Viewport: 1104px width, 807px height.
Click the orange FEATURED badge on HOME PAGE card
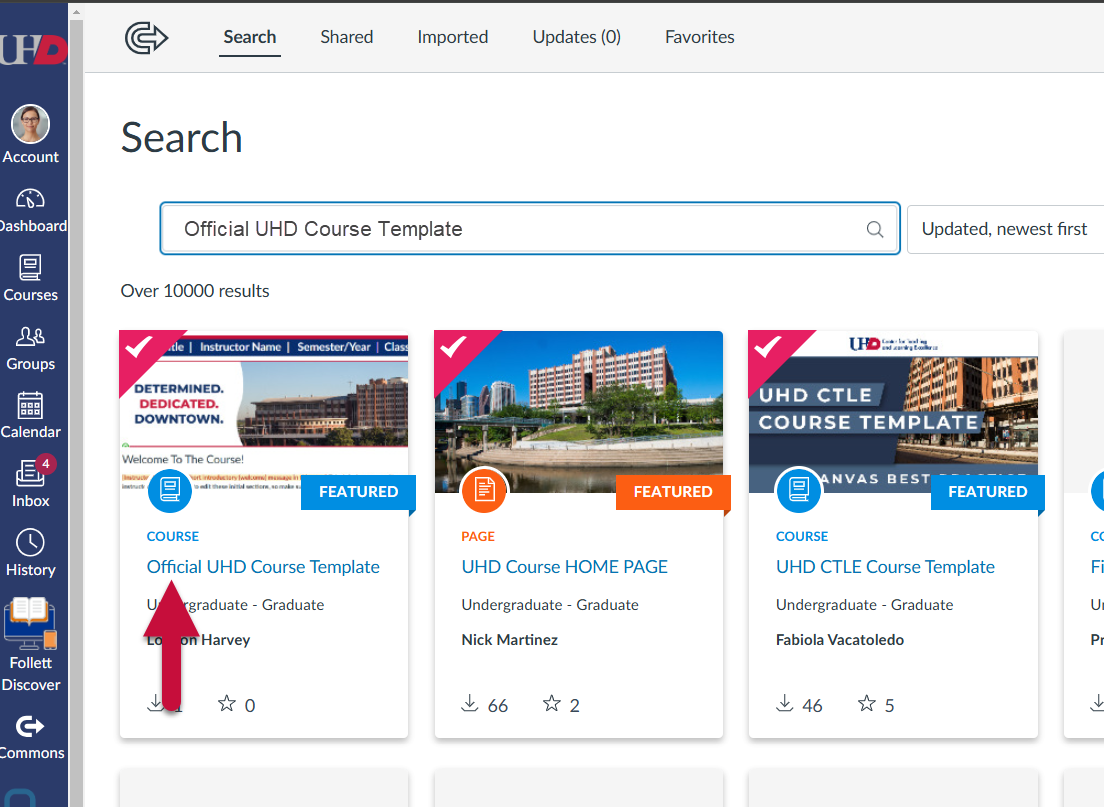673,492
